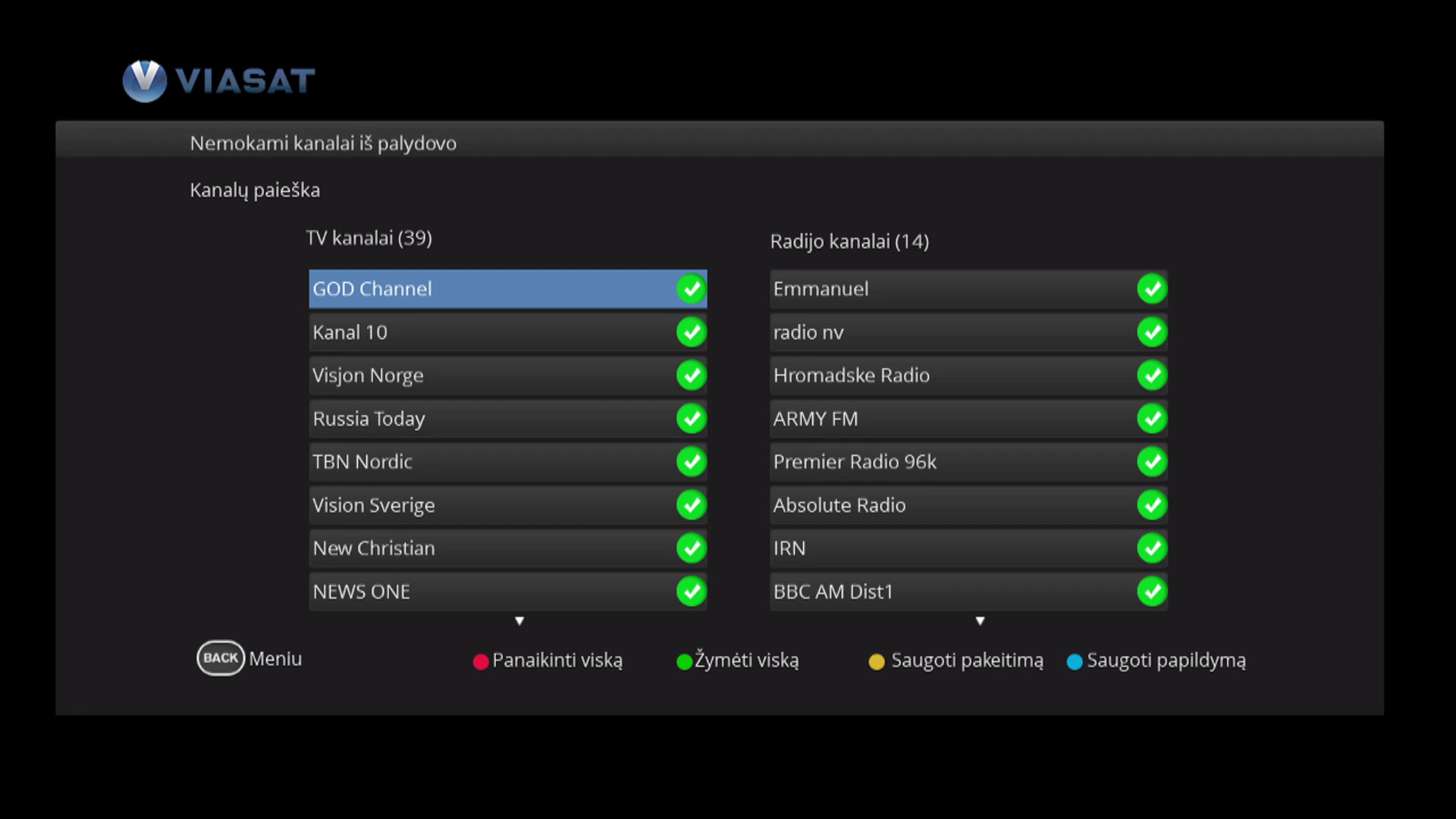Select the ARMY FM row name
Image resolution: width=1456 pixels, height=819 pixels.
pyautogui.click(x=815, y=419)
